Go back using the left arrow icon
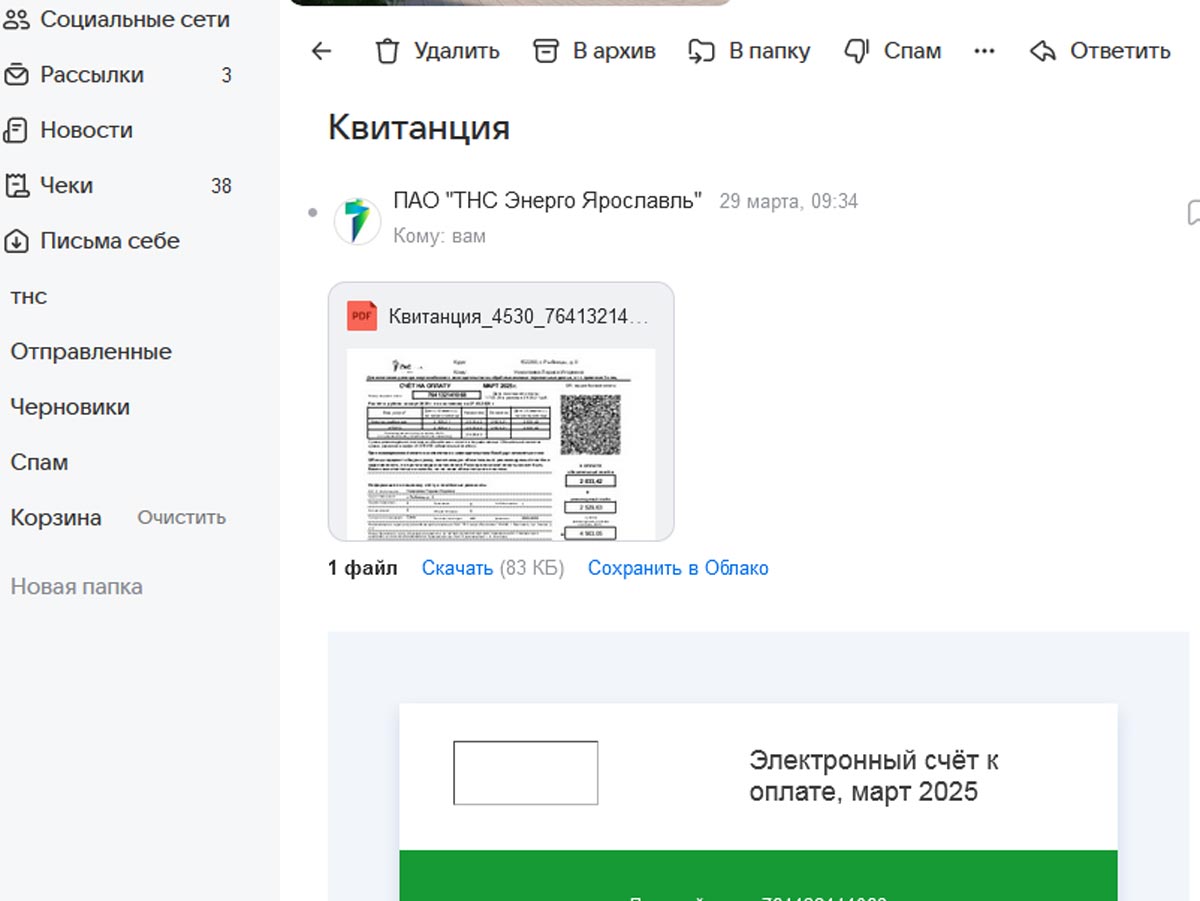 pyautogui.click(x=321, y=51)
